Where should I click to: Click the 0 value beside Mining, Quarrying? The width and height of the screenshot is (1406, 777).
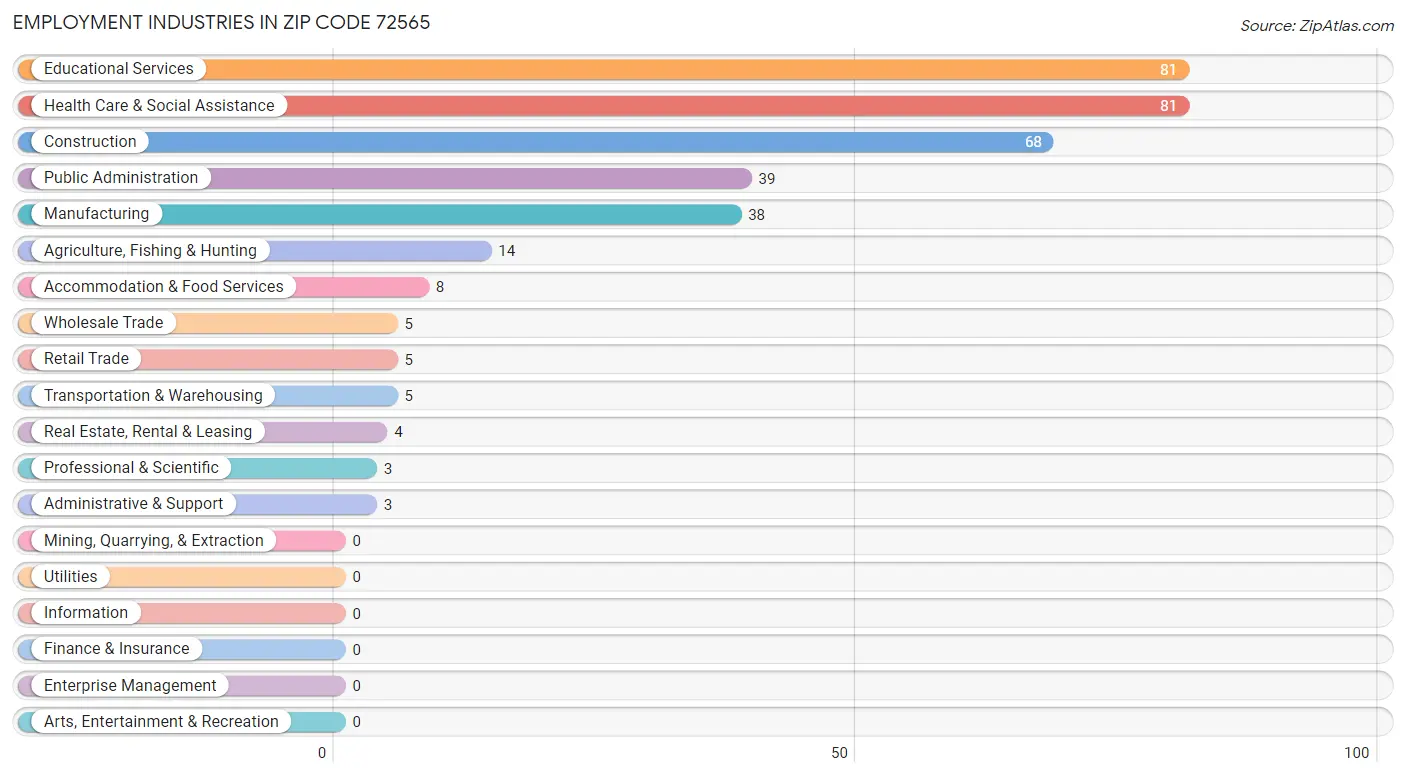tap(356, 541)
